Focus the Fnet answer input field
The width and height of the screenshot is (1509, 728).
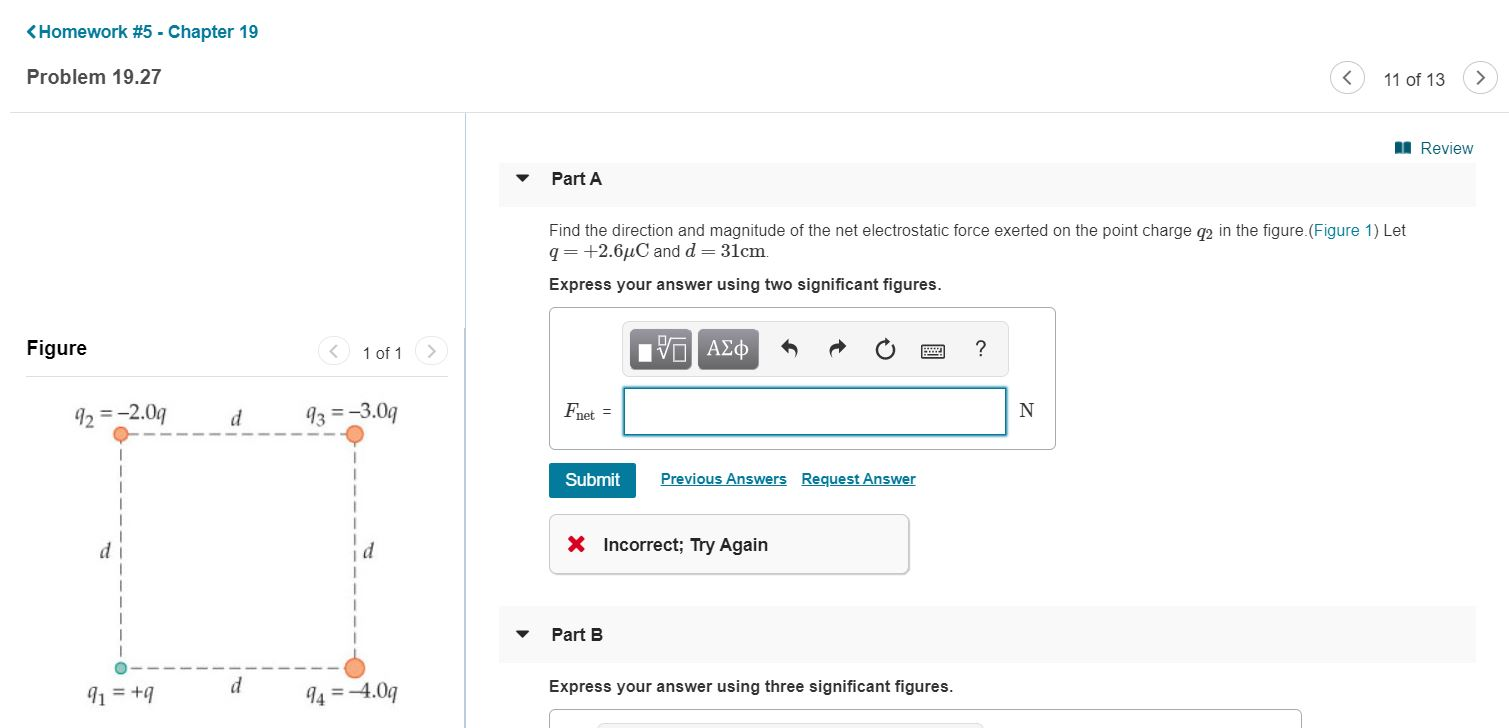[814, 412]
